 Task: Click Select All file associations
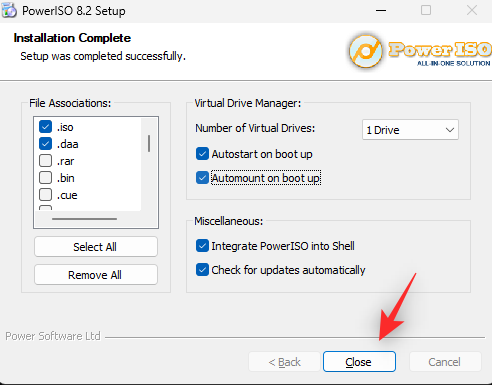96,247
